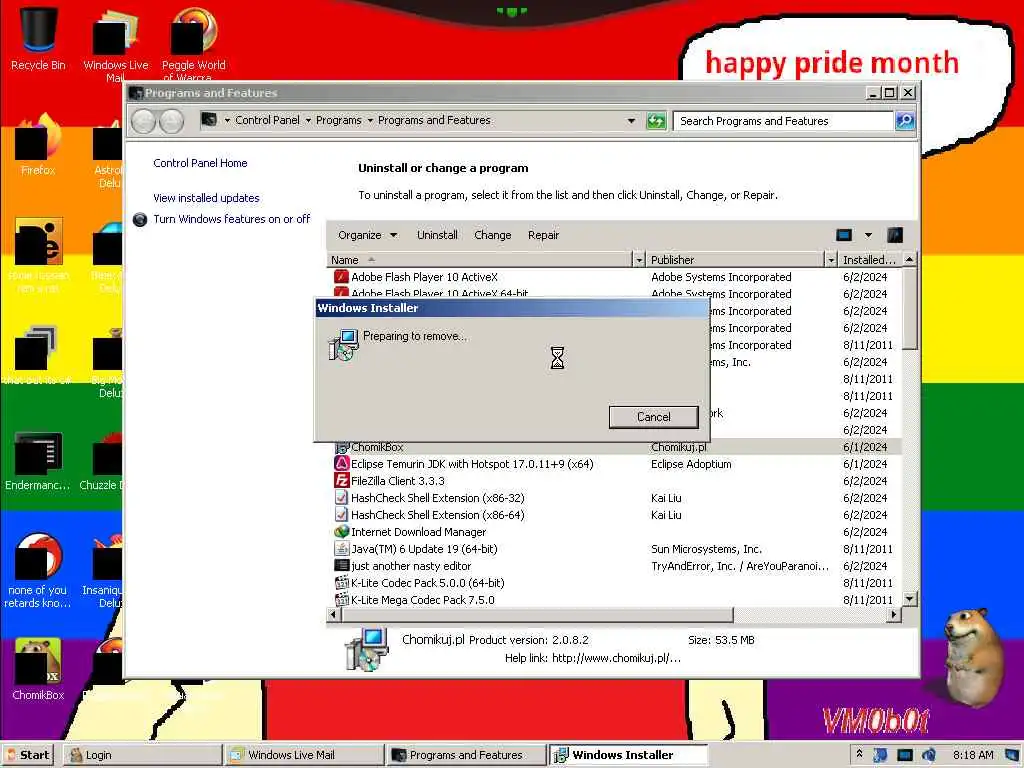
Task: Switch to Programs and Features taskbar item
Action: click(466, 755)
